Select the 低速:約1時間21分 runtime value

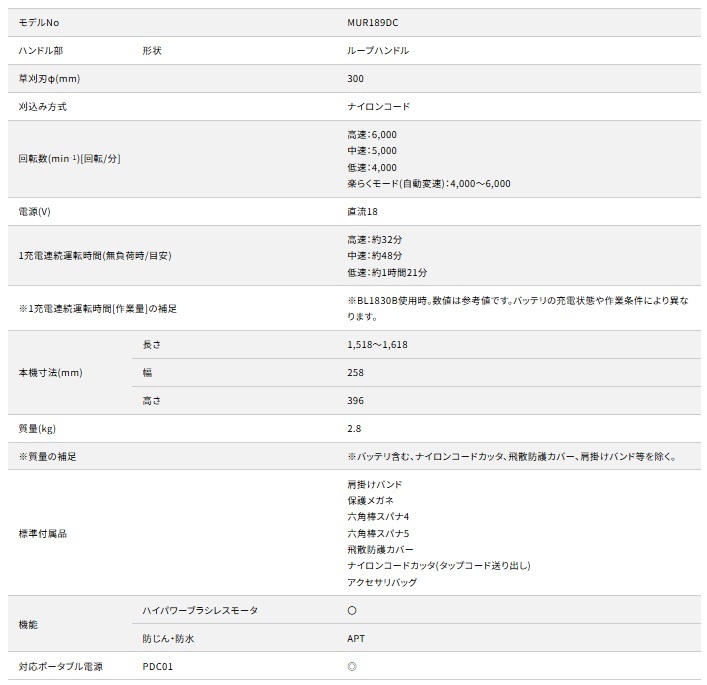387,272
